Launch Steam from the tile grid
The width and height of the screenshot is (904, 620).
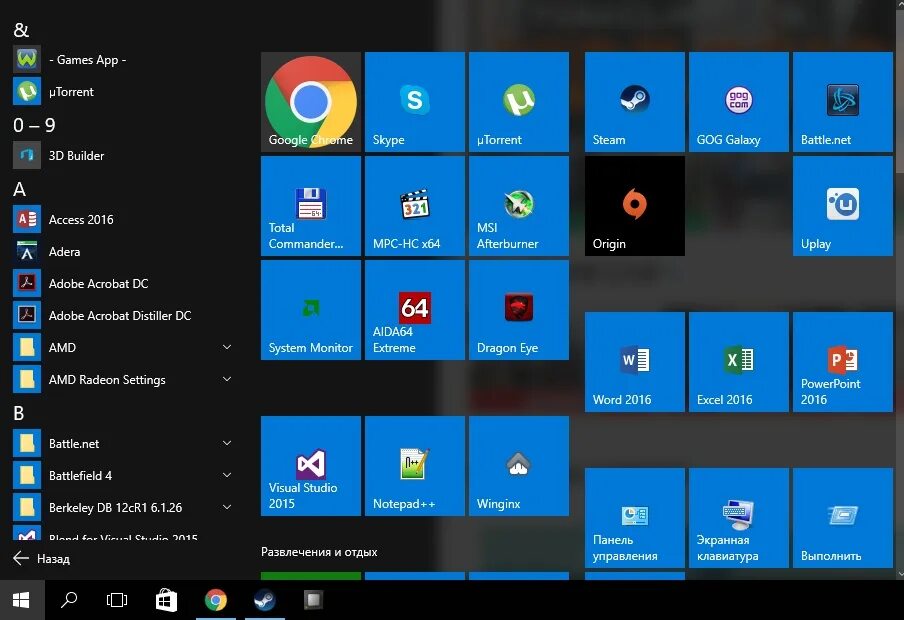pyautogui.click(x=635, y=102)
